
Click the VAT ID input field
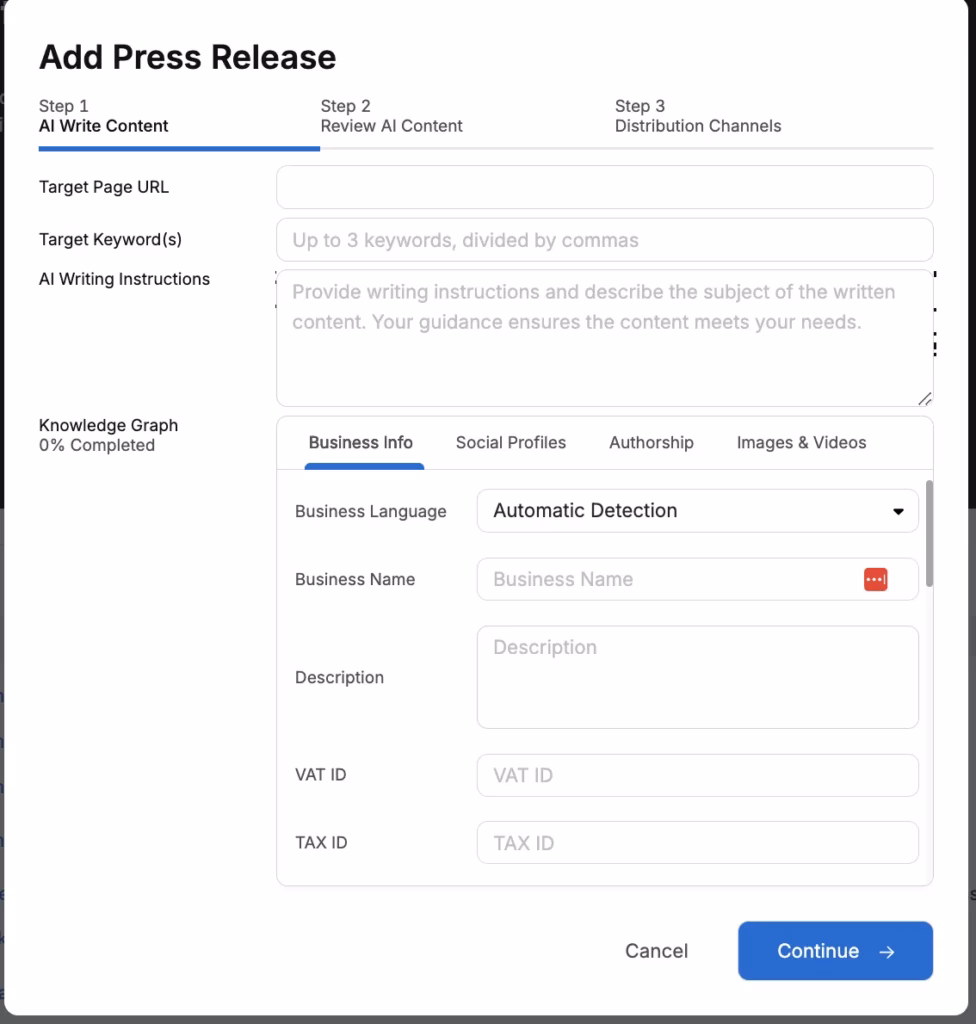point(697,775)
